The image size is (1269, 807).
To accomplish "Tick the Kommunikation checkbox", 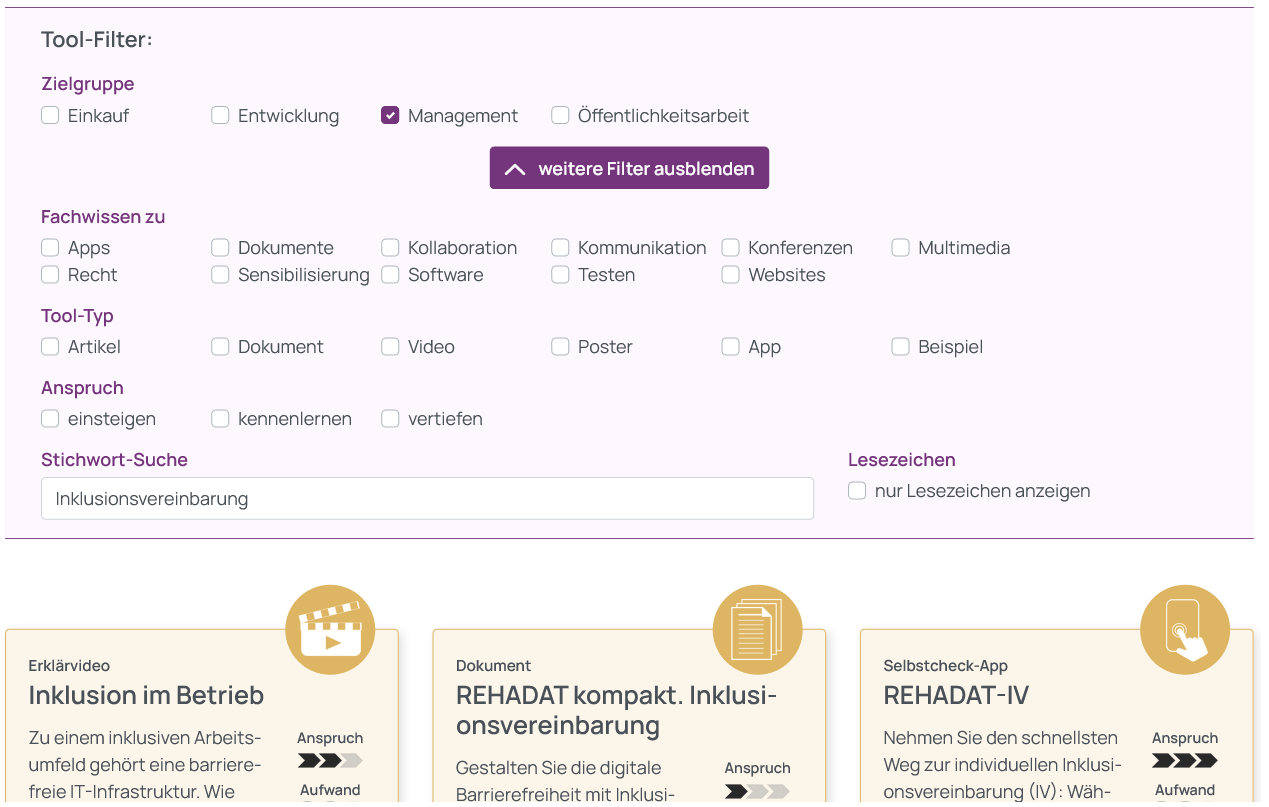I will pyautogui.click(x=560, y=247).
